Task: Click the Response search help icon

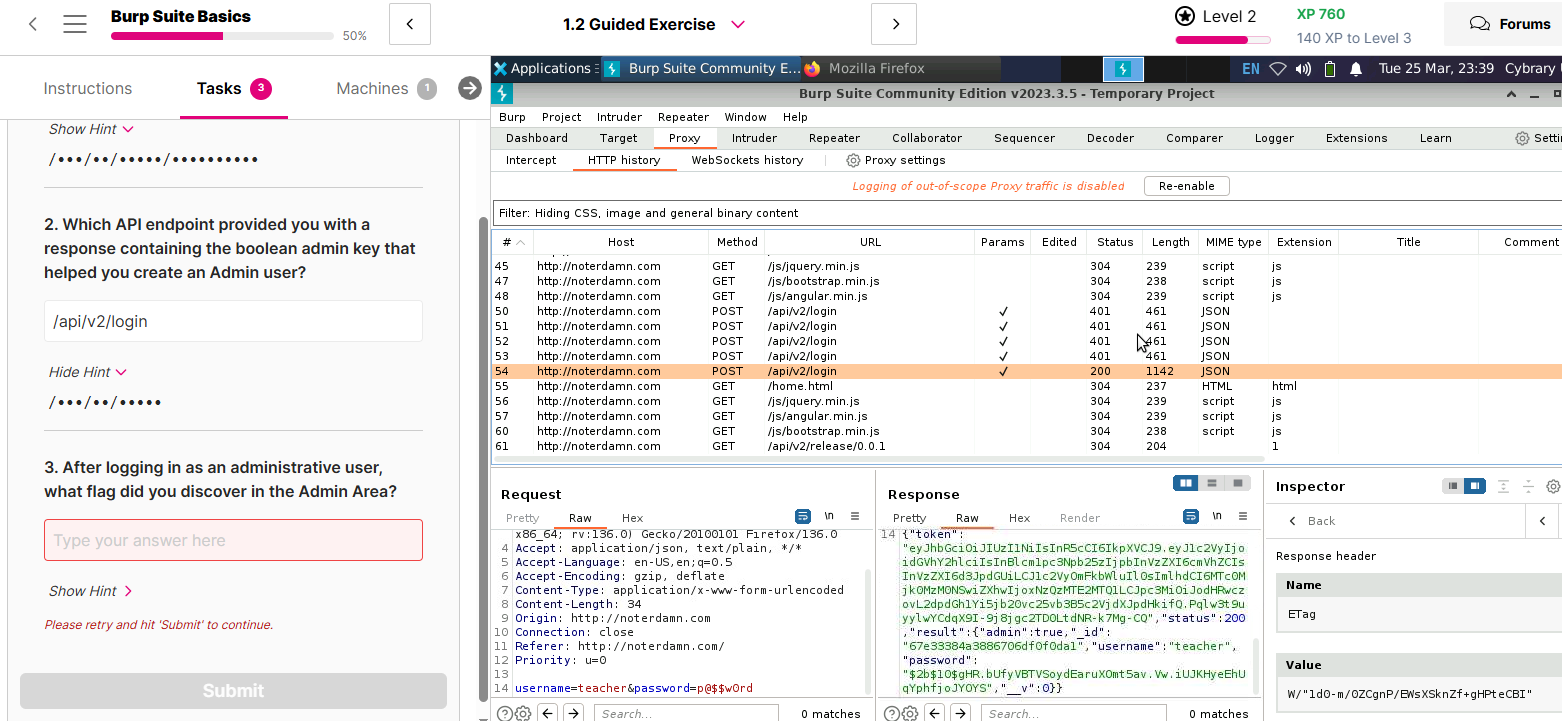Action: [x=892, y=713]
